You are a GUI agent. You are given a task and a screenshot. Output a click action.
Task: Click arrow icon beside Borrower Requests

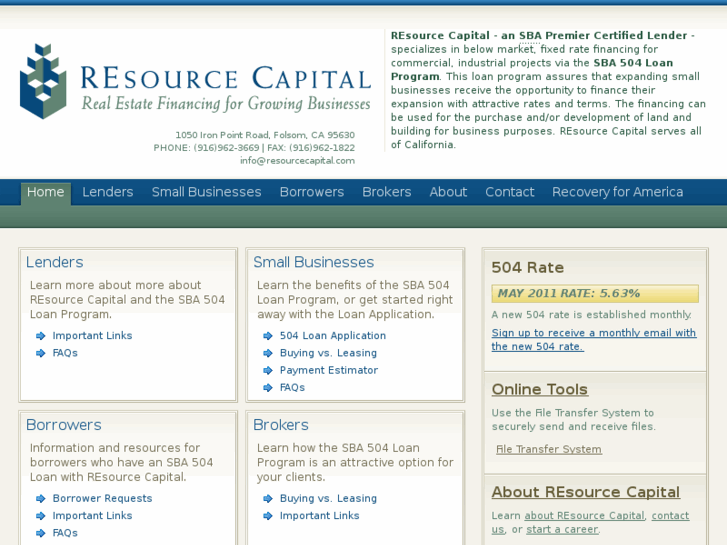point(41,499)
